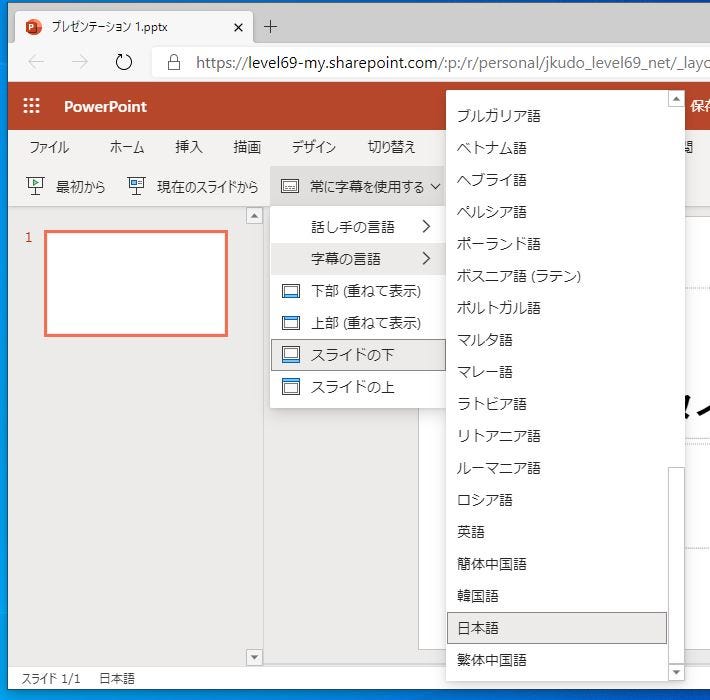
Task: Click the 現在のスライドから button label
Action: (207, 187)
